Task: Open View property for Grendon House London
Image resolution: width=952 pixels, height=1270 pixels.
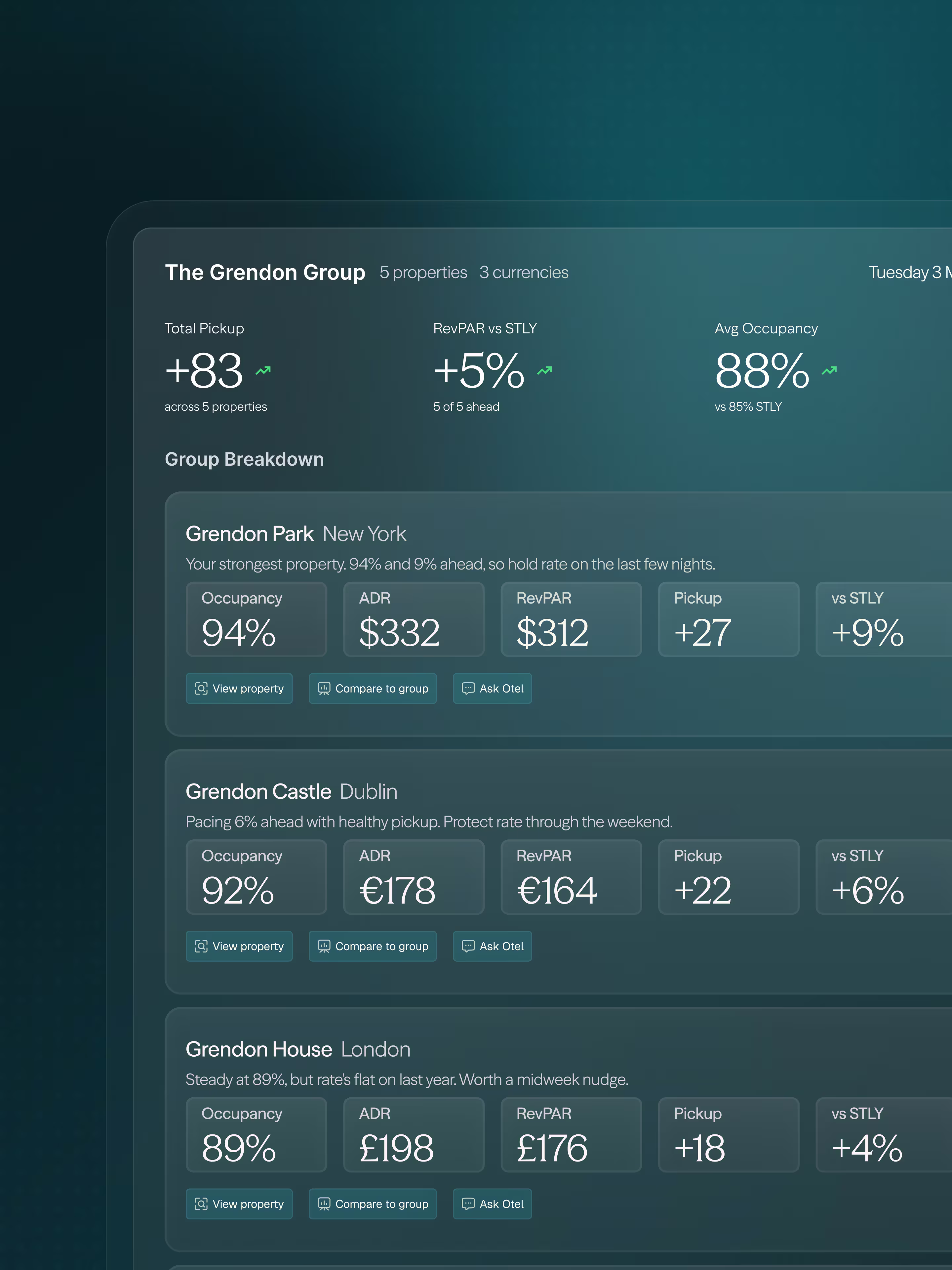Action: point(239,1204)
